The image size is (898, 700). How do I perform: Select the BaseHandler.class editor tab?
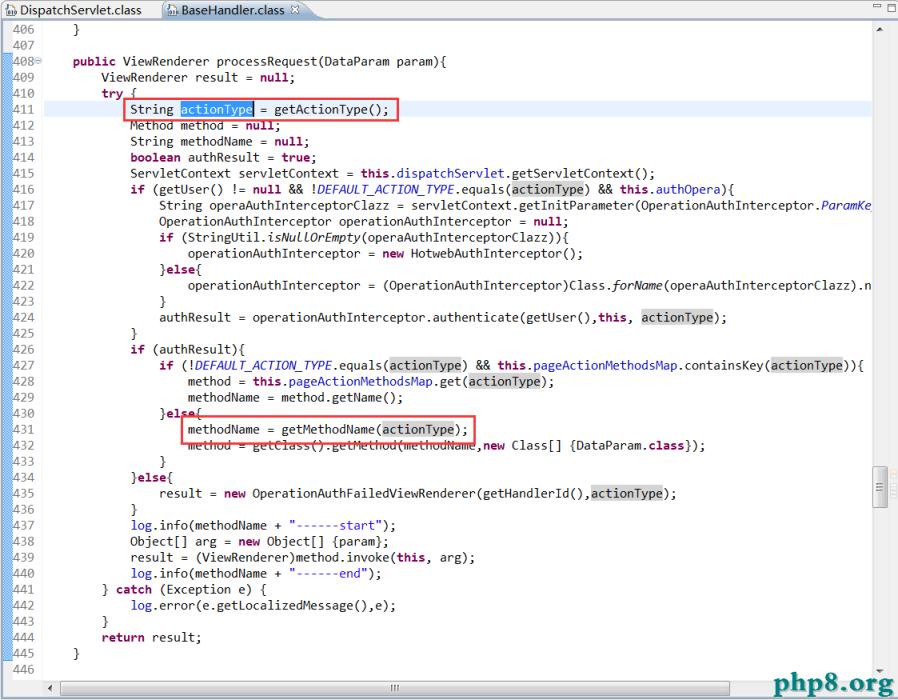point(233,10)
